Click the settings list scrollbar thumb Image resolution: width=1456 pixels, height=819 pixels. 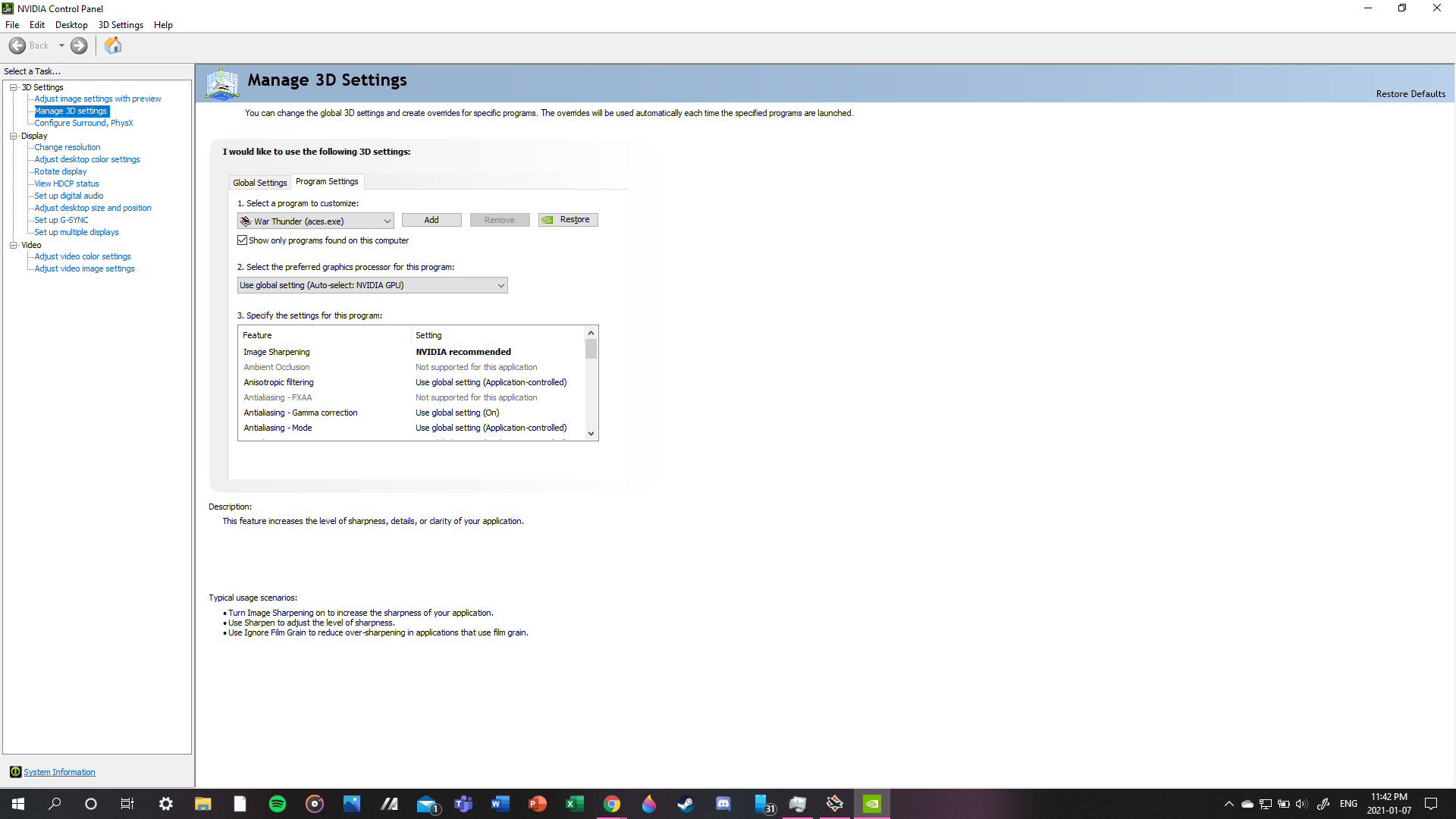tap(591, 349)
